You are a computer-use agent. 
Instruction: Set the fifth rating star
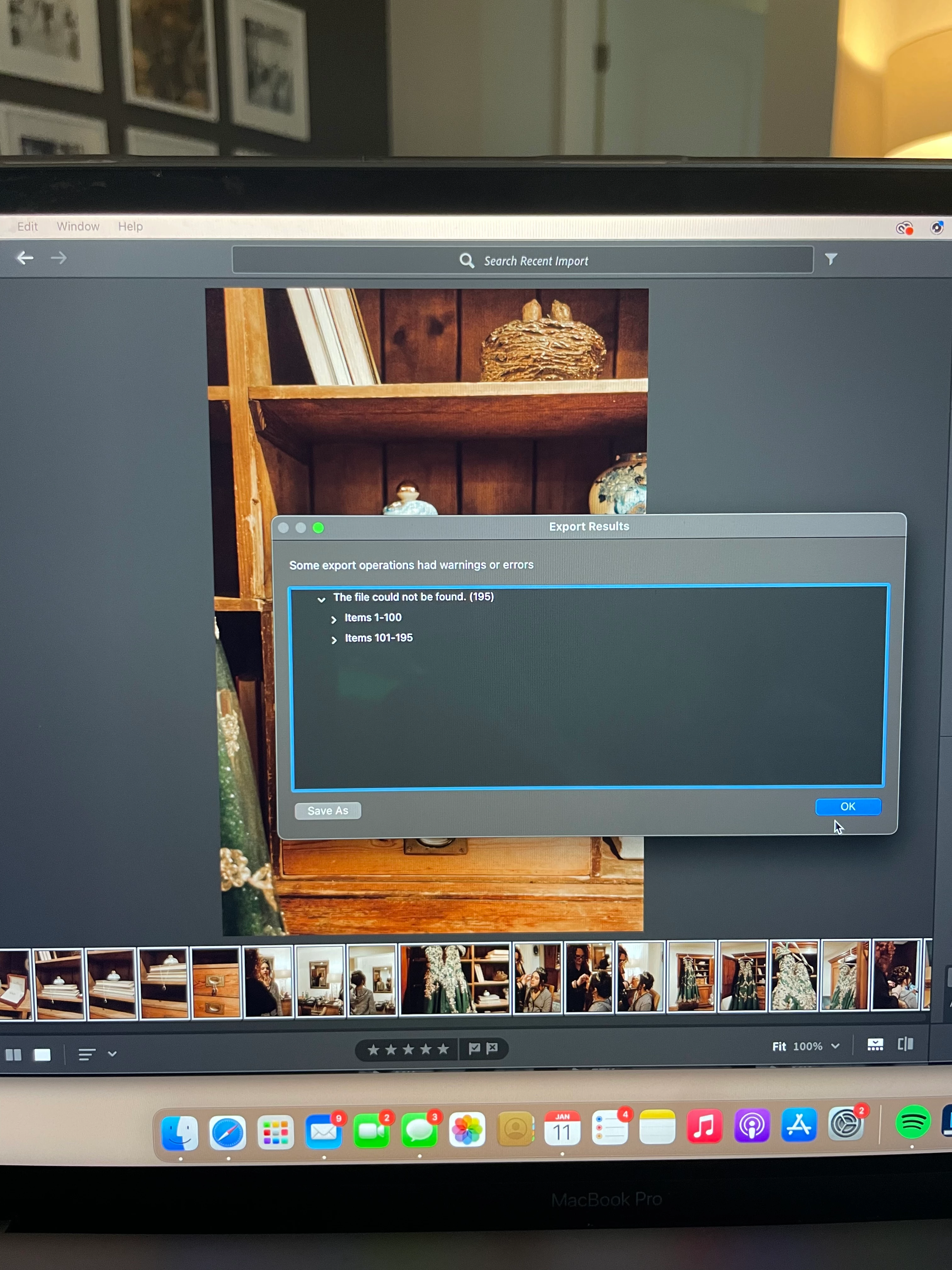point(443,1050)
